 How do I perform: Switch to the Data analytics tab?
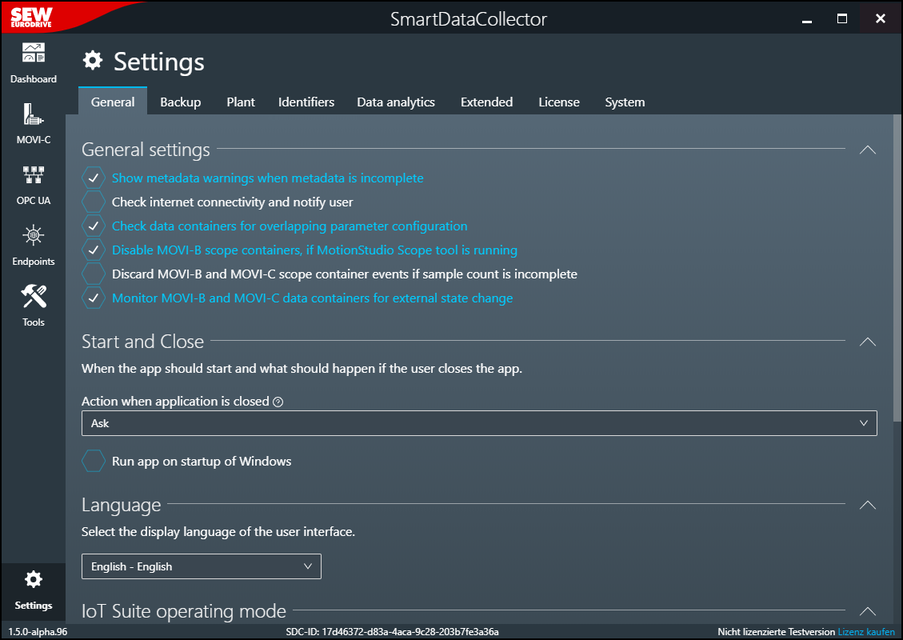click(x=396, y=102)
